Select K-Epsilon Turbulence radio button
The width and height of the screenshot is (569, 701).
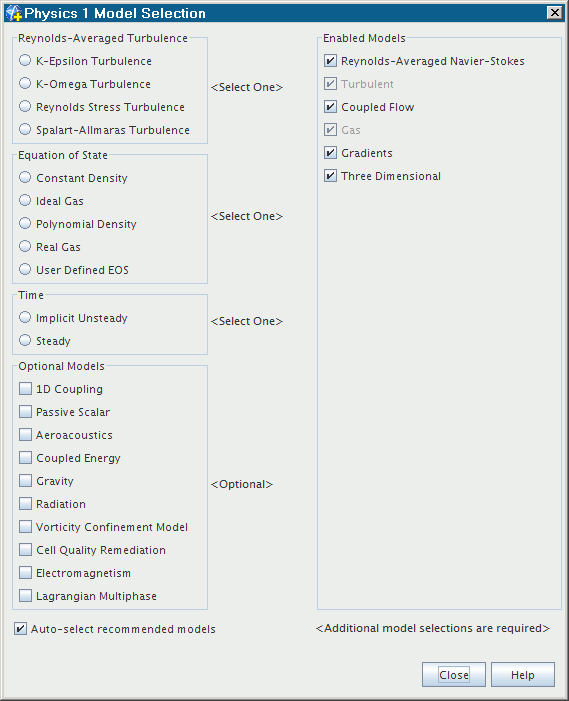[25, 60]
